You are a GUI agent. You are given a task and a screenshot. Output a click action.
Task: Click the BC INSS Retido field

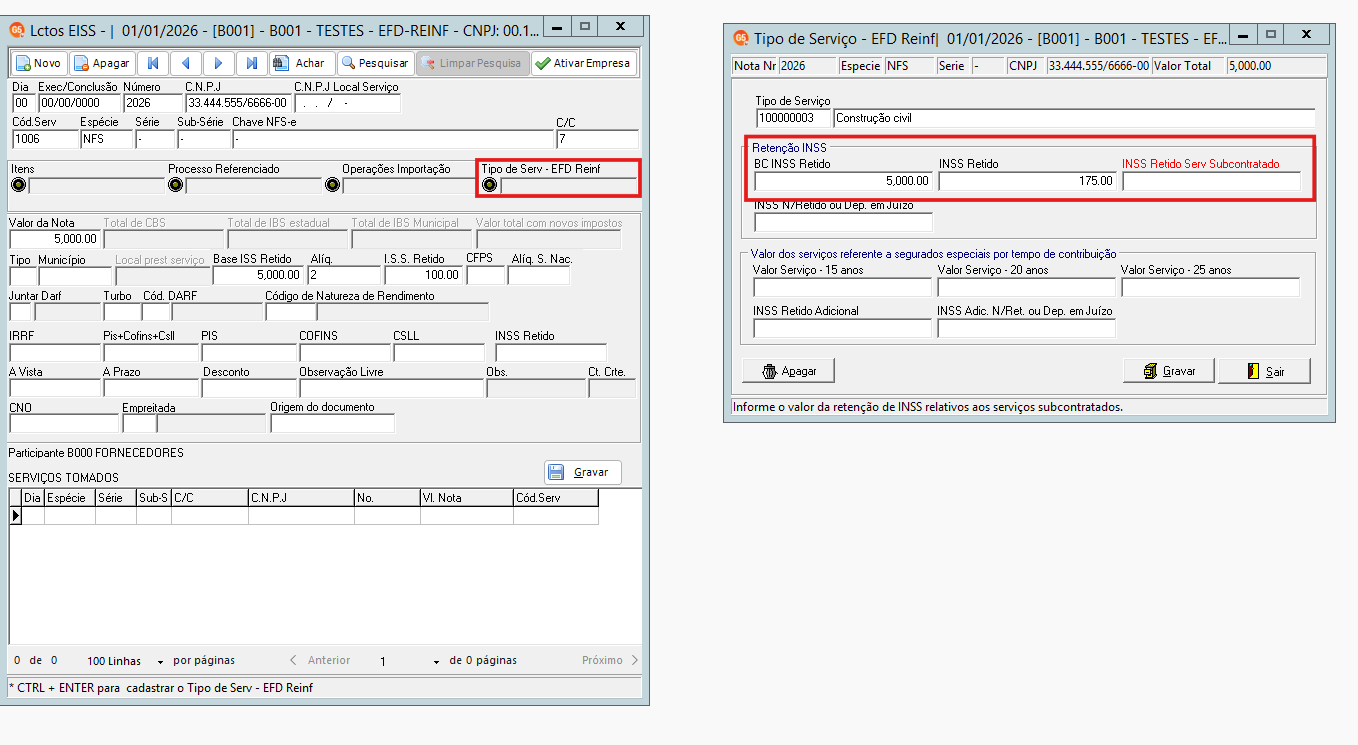click(x=843, y=181)
